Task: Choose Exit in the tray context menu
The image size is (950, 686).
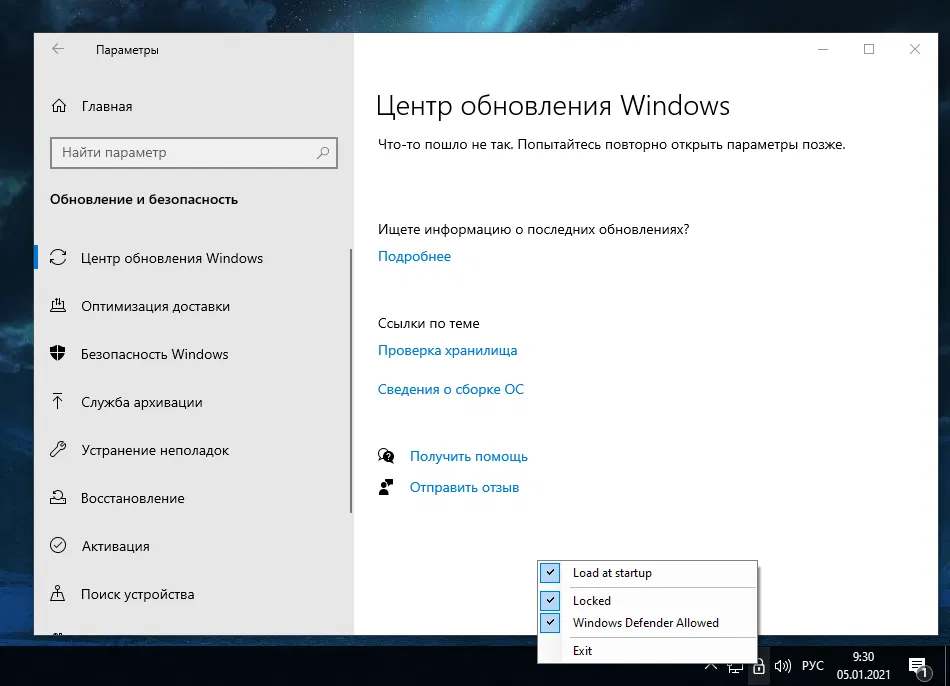Action: click(x=647, y=650)
